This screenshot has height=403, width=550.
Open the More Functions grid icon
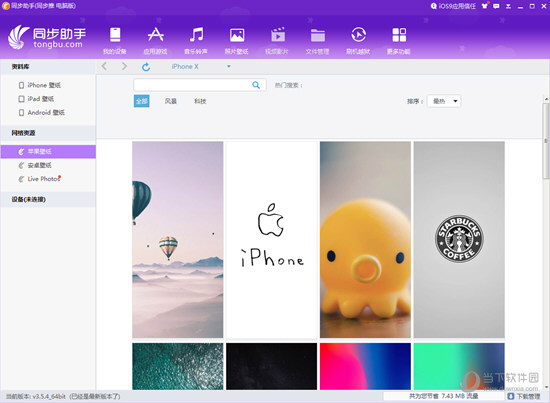[x=399, y=35]
